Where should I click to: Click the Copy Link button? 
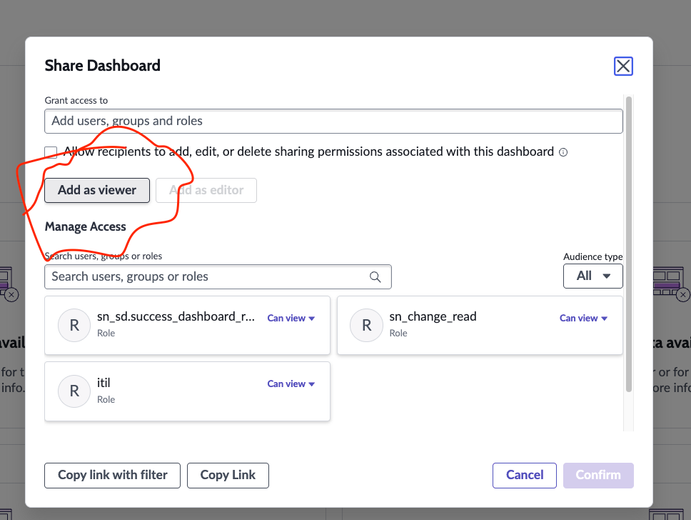[x=228, y=475]
